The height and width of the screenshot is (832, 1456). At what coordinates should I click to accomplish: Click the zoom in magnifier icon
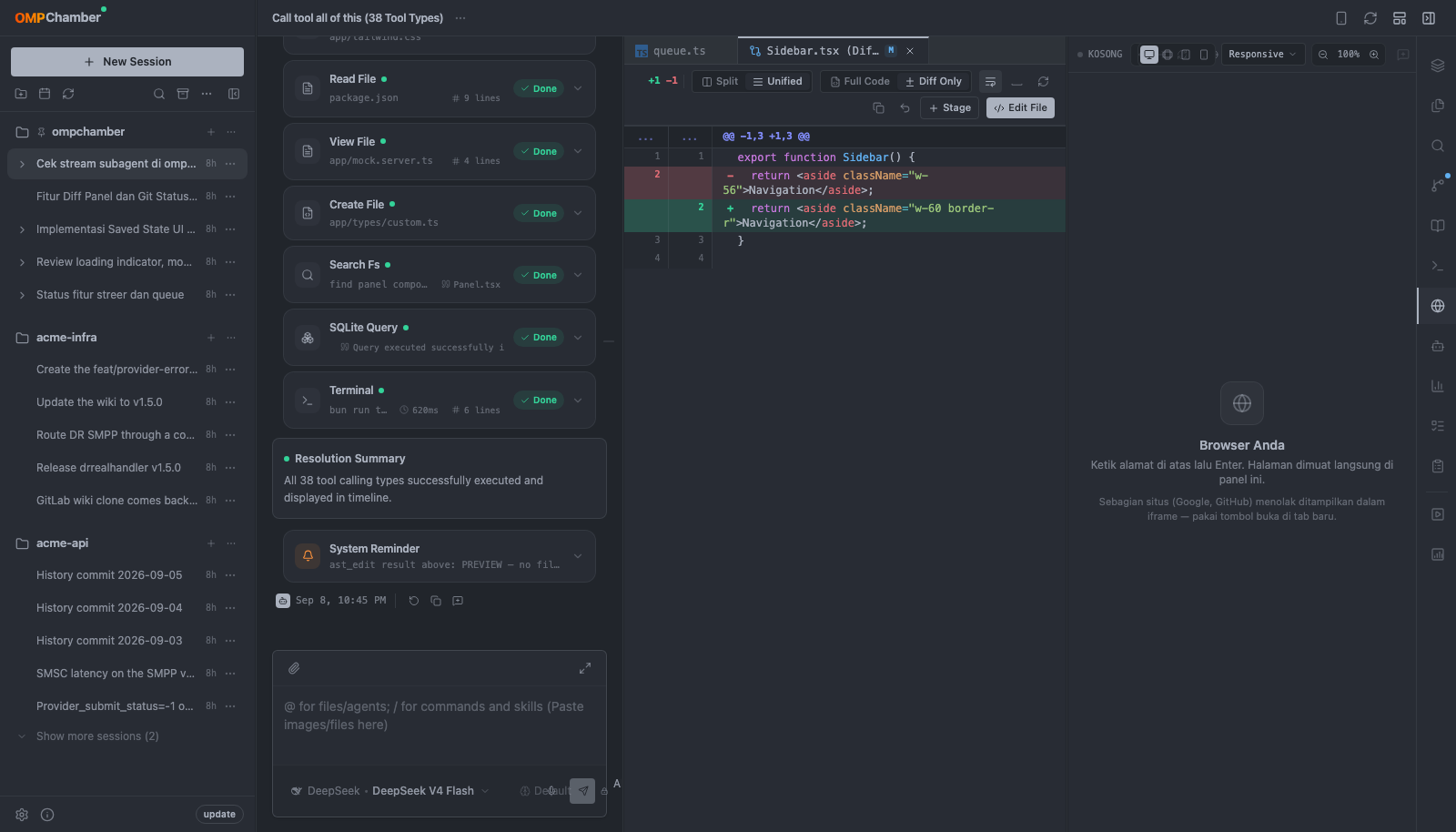(x=1374, y=55)
